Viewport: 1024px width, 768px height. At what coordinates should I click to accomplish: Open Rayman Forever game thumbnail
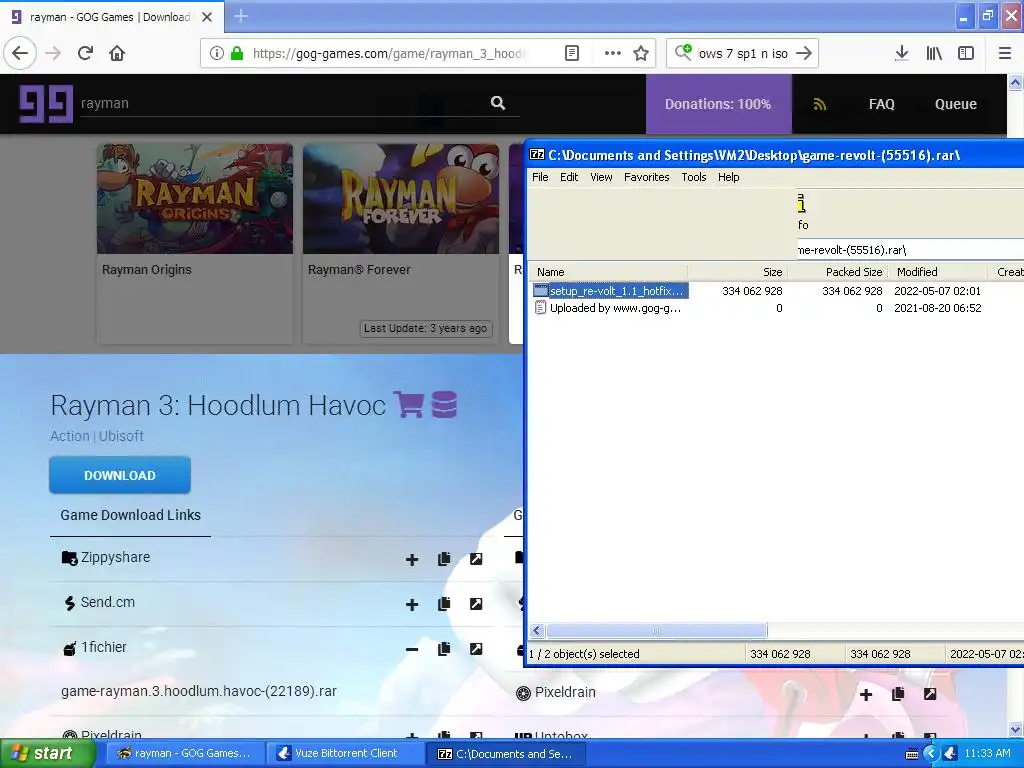pyautogui.click(x=401, y=199)
